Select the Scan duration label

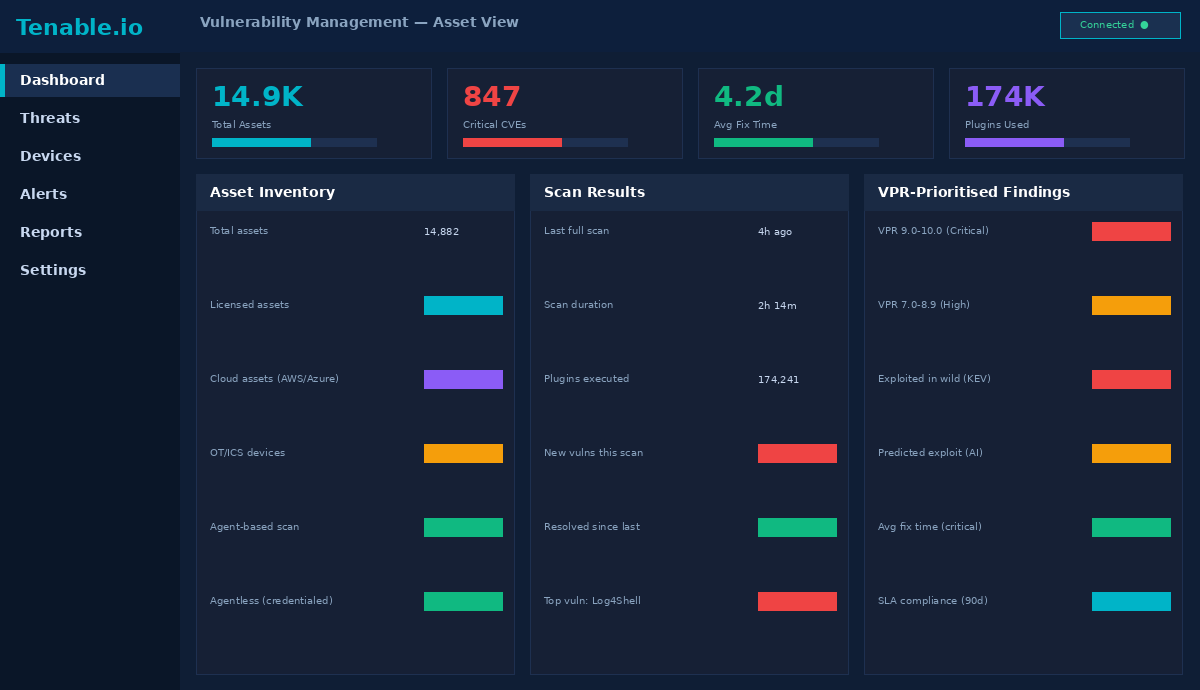578,305
